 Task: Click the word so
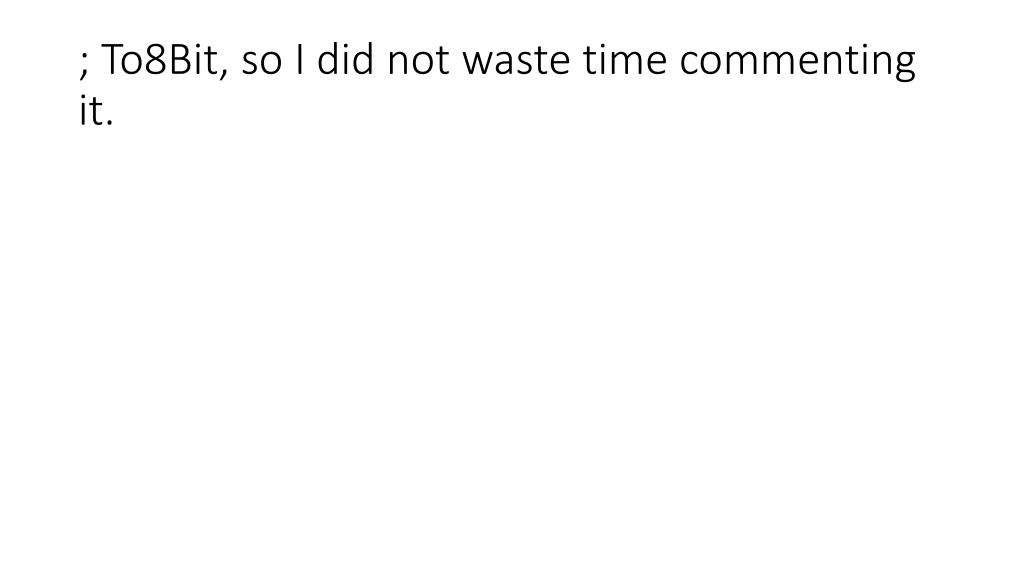point(262,63)
